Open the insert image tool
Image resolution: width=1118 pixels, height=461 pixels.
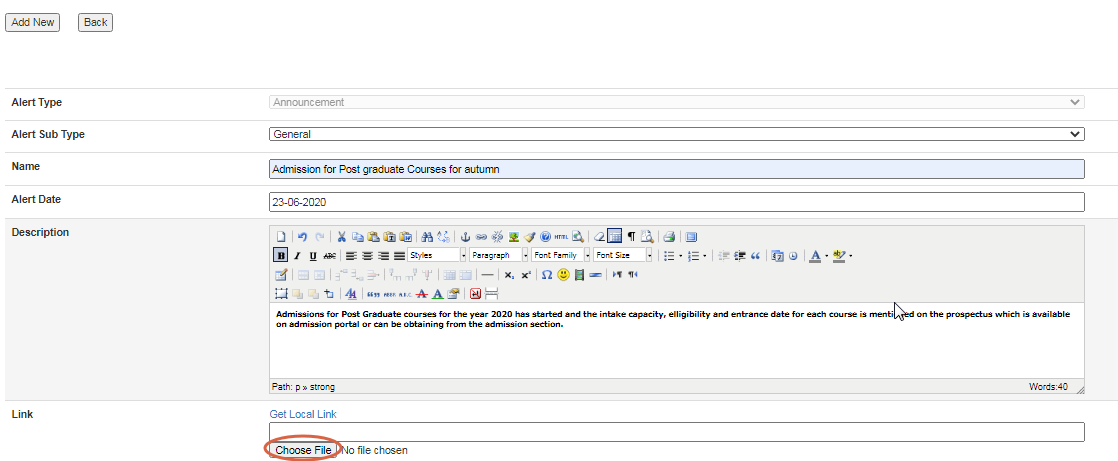(514, 237)
